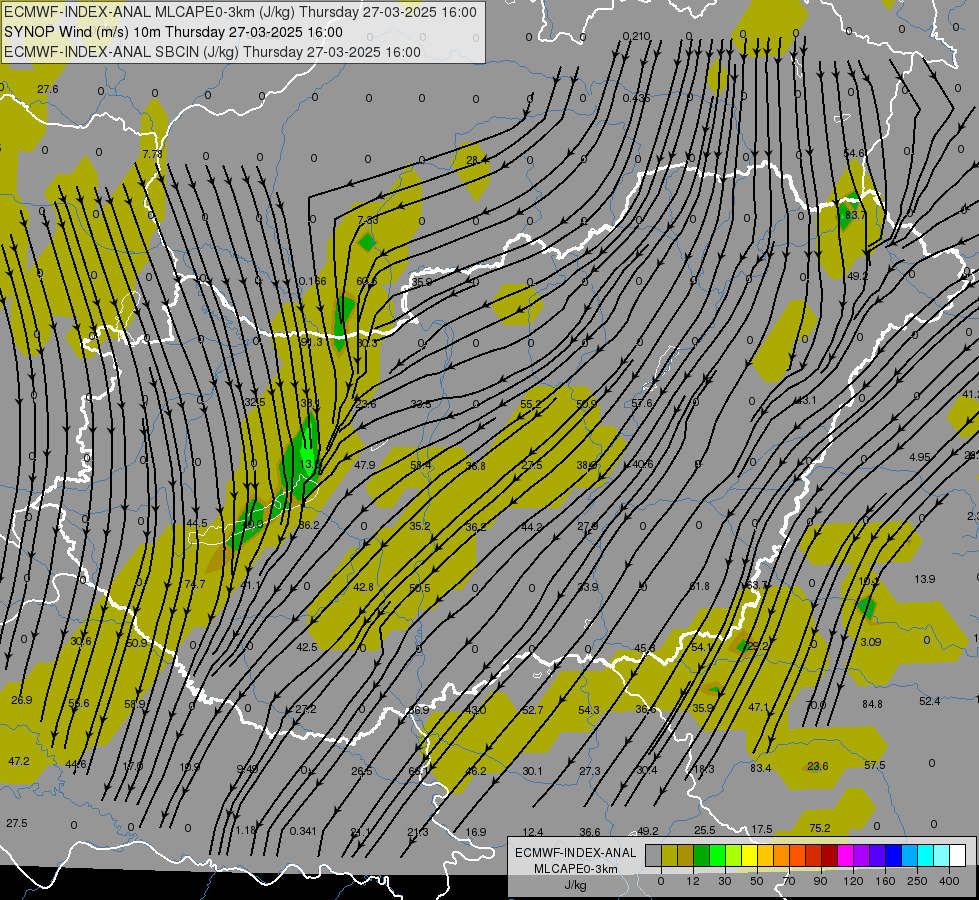Click the map value '61.8'
This screenshot has width=979, height=900.
click(x=699, y=586)
